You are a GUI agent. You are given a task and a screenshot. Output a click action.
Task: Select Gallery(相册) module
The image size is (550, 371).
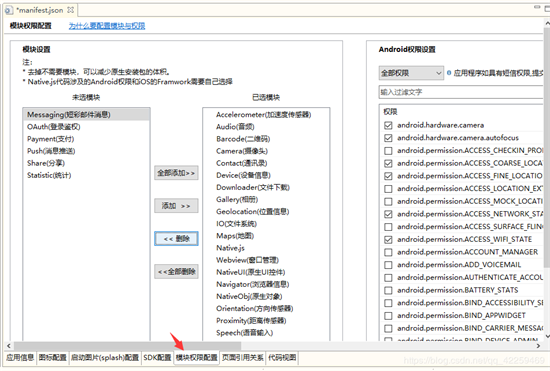pyautogui.click(x=266, y=200)
